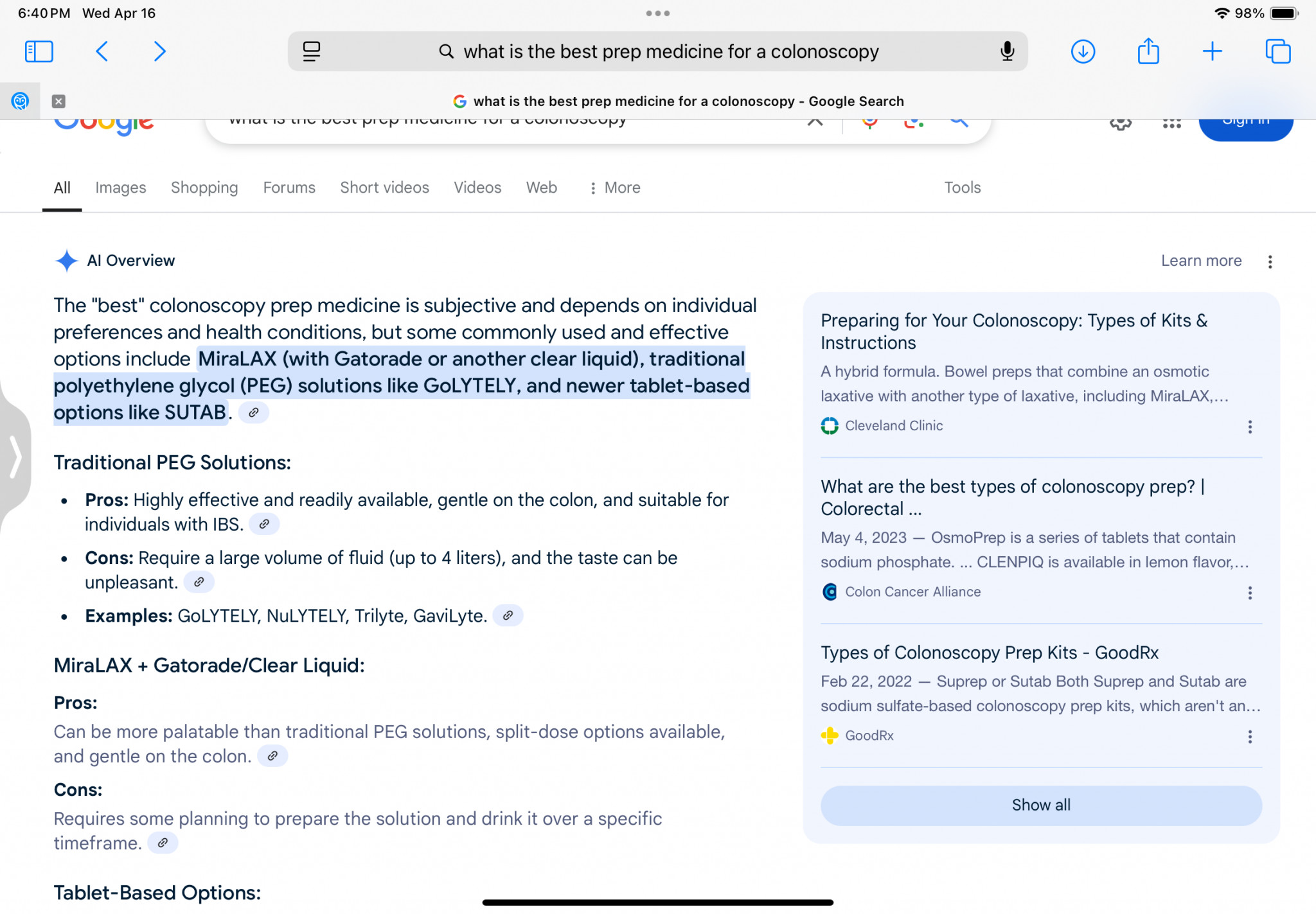Open the search Tools options
This screenshot has width=1316, height=914.
(x=962, y=188)
